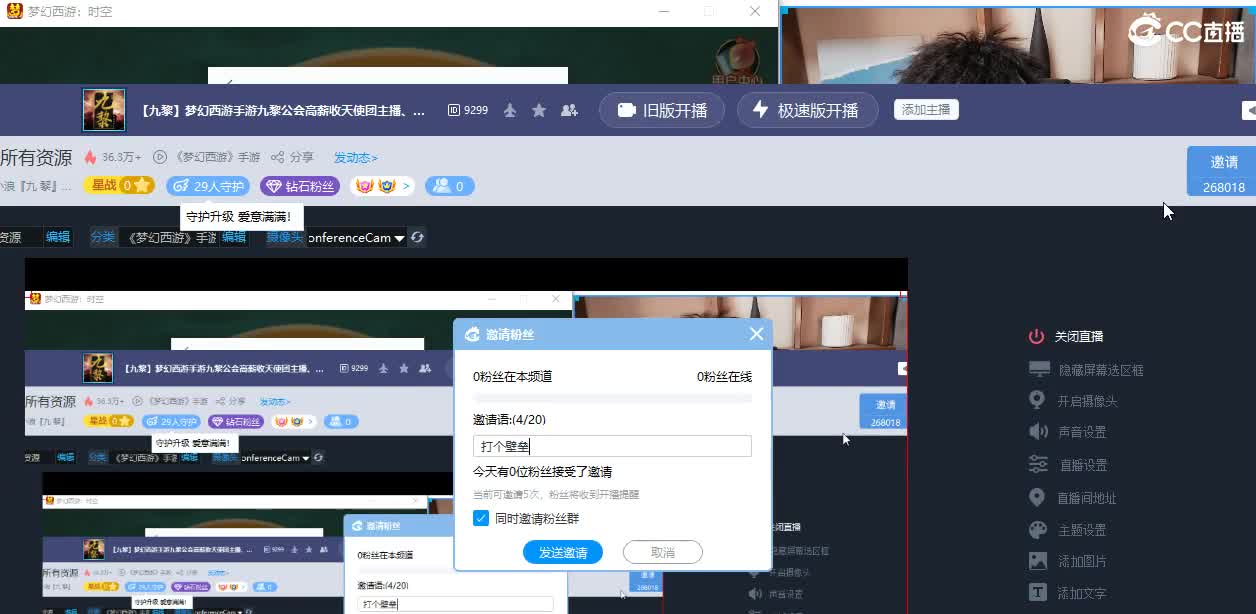Select 开启摄像头 option
The width and height of the screenshot is (1256, 614).
(1073, 401)
